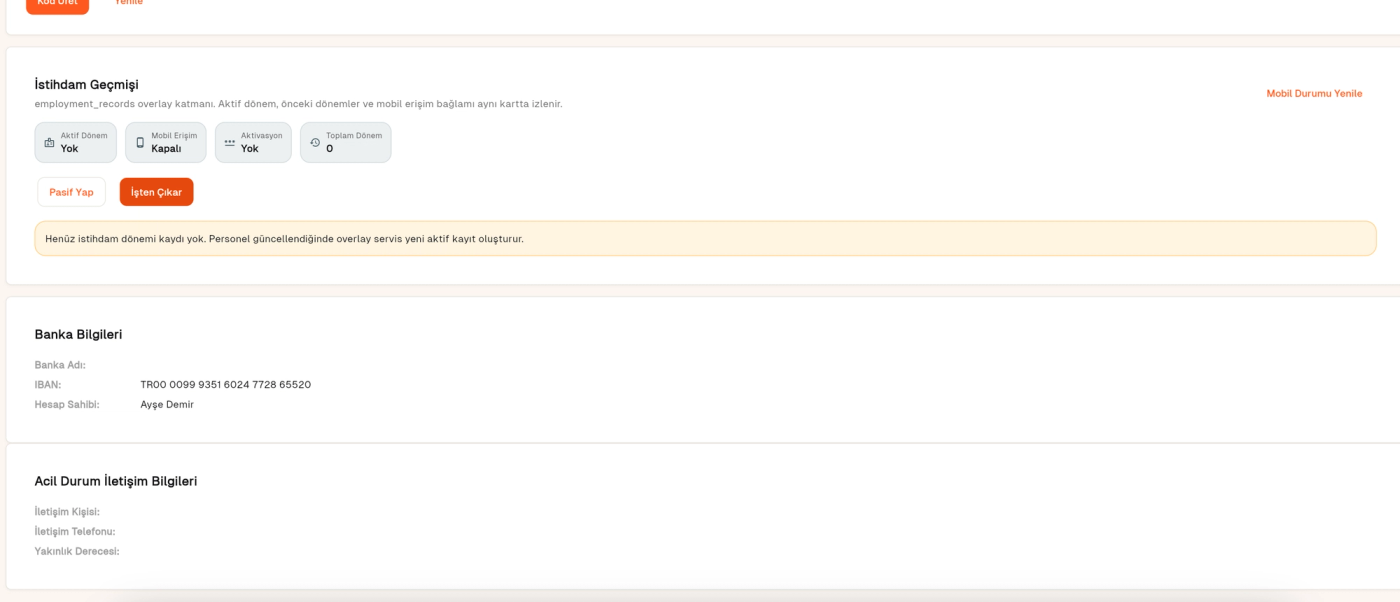Screen dimensions: 1400x602
Task: Click the Banka Bilgileri heading
Action: [x=78, y=334]
